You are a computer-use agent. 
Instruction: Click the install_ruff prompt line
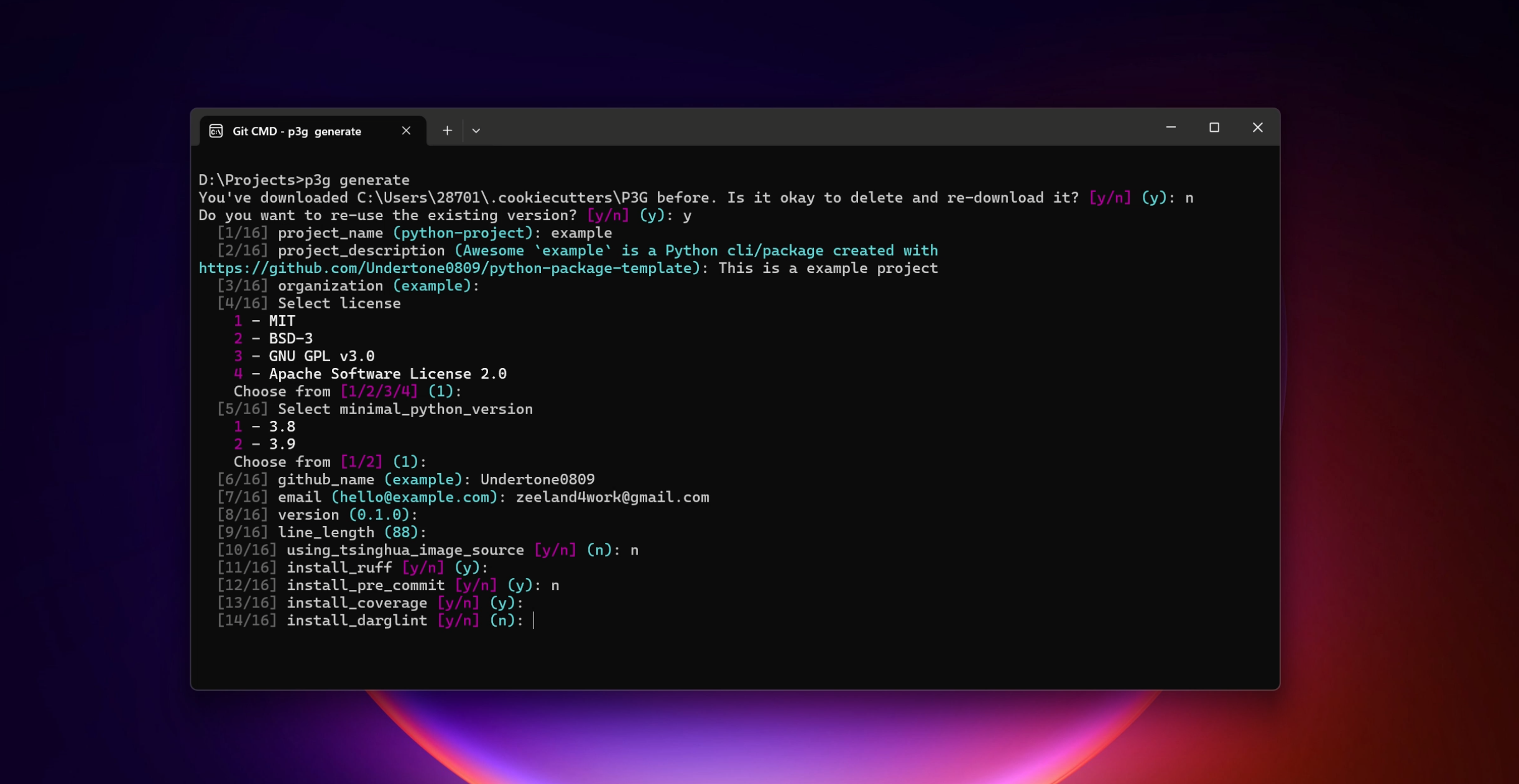coord(339,567)
